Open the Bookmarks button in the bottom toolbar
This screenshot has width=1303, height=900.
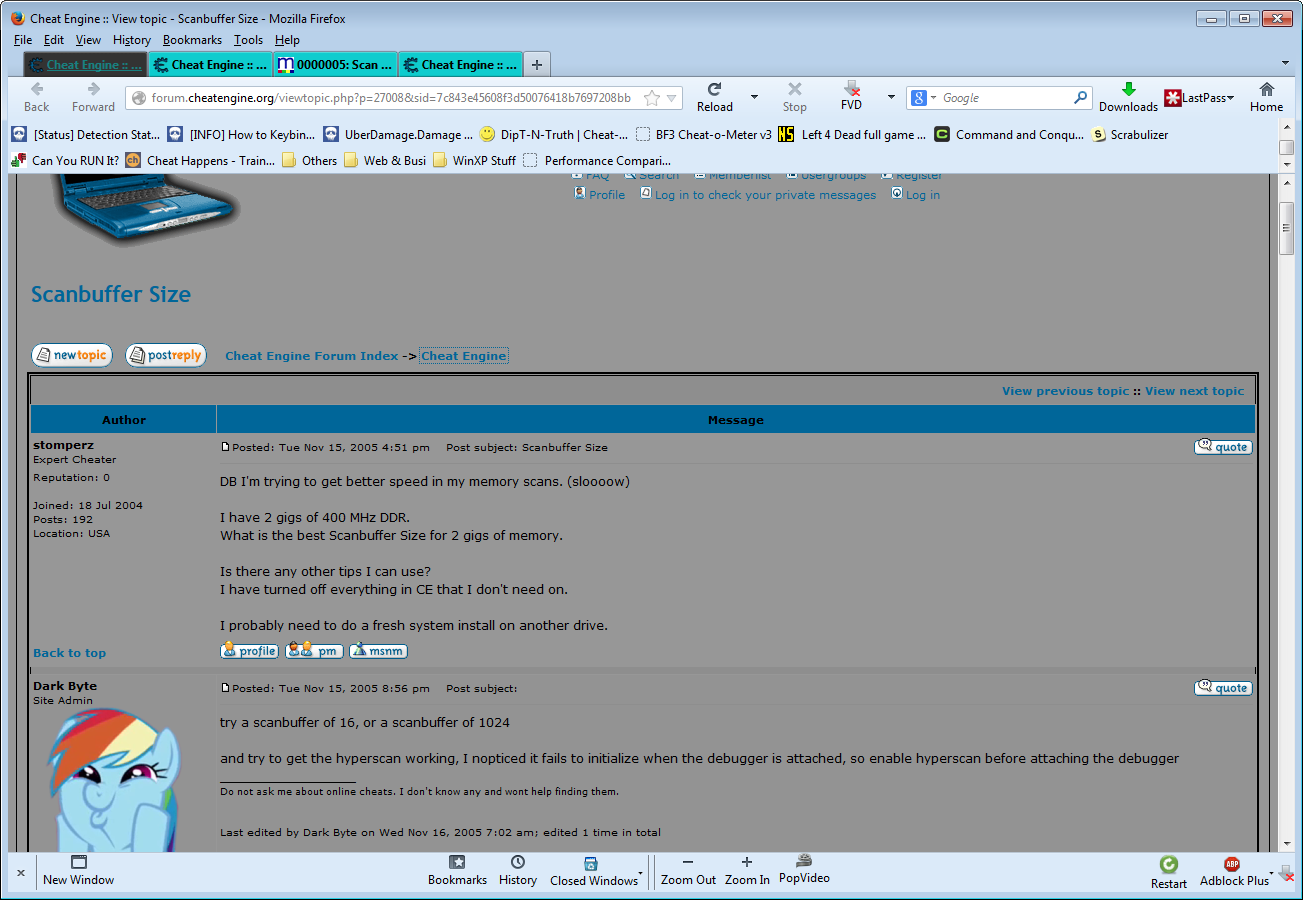click(x=457, y=870)
